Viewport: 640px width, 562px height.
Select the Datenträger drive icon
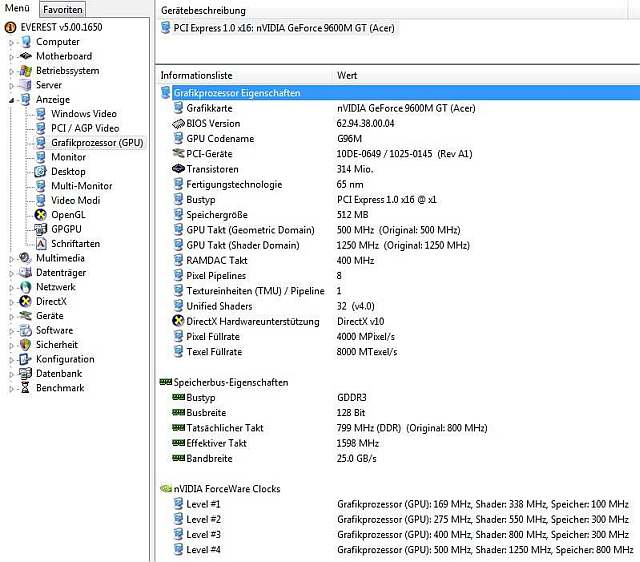click(x=25, y=272)
